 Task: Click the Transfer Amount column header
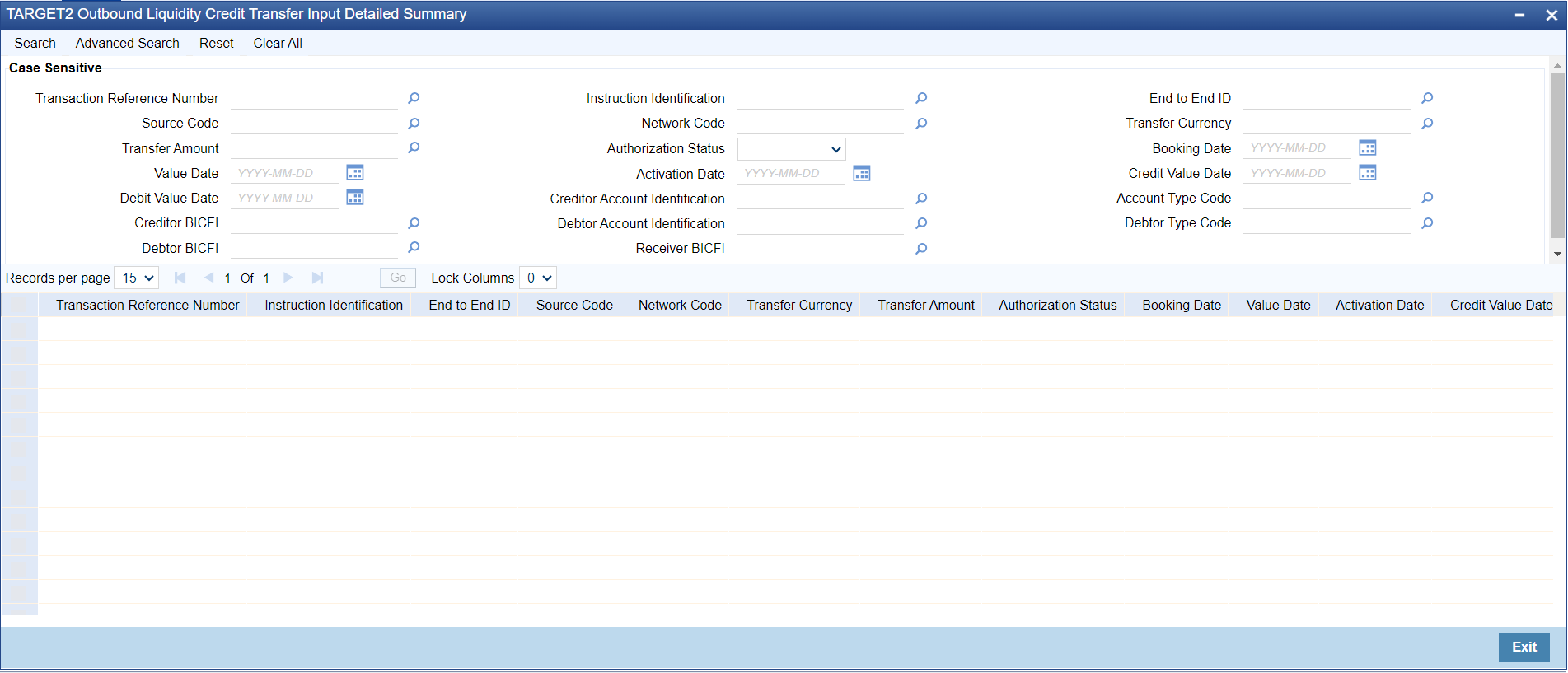[926, 305]
